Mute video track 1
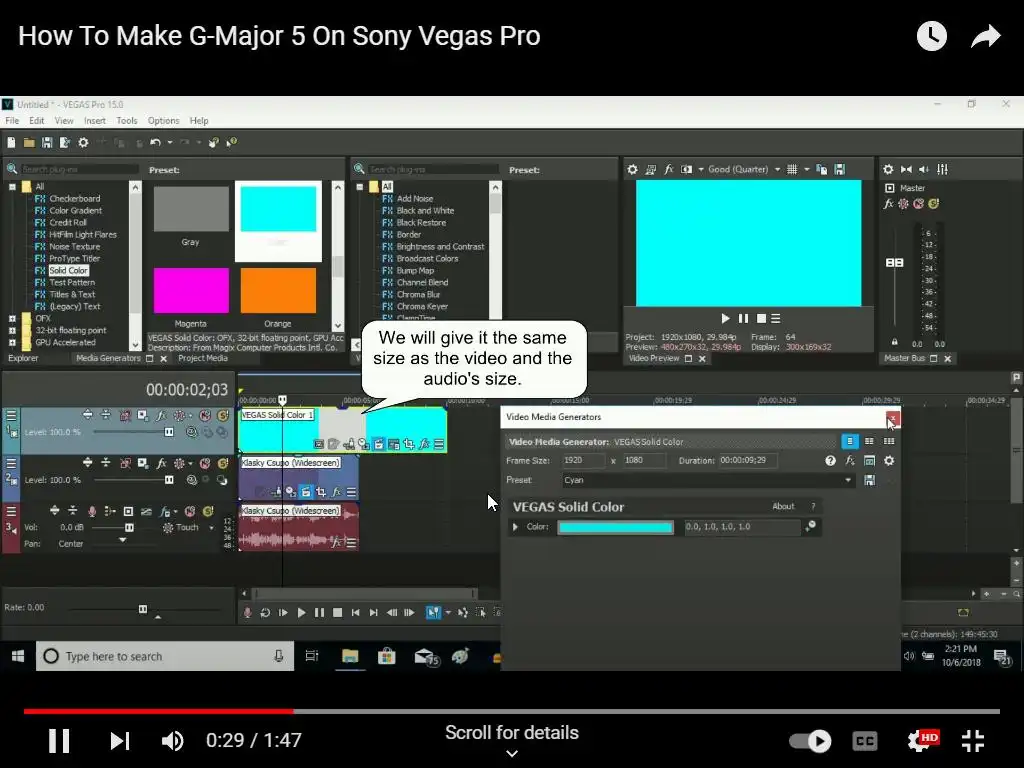 pos(205,415)
